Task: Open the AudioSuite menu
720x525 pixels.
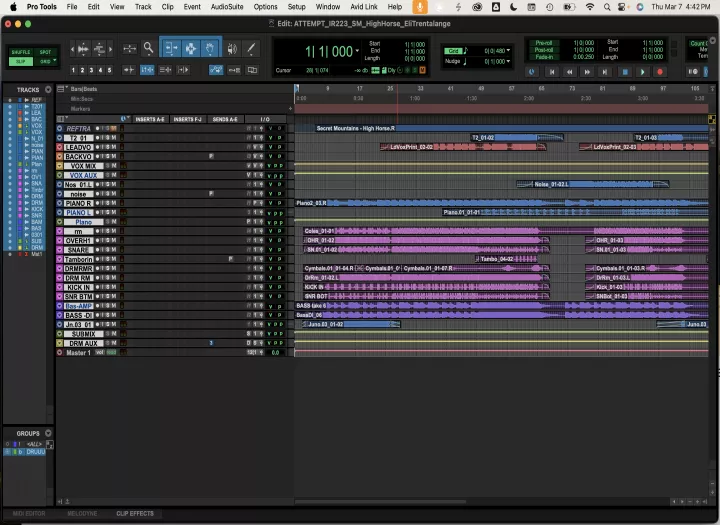Action: [x=227, y=7]
